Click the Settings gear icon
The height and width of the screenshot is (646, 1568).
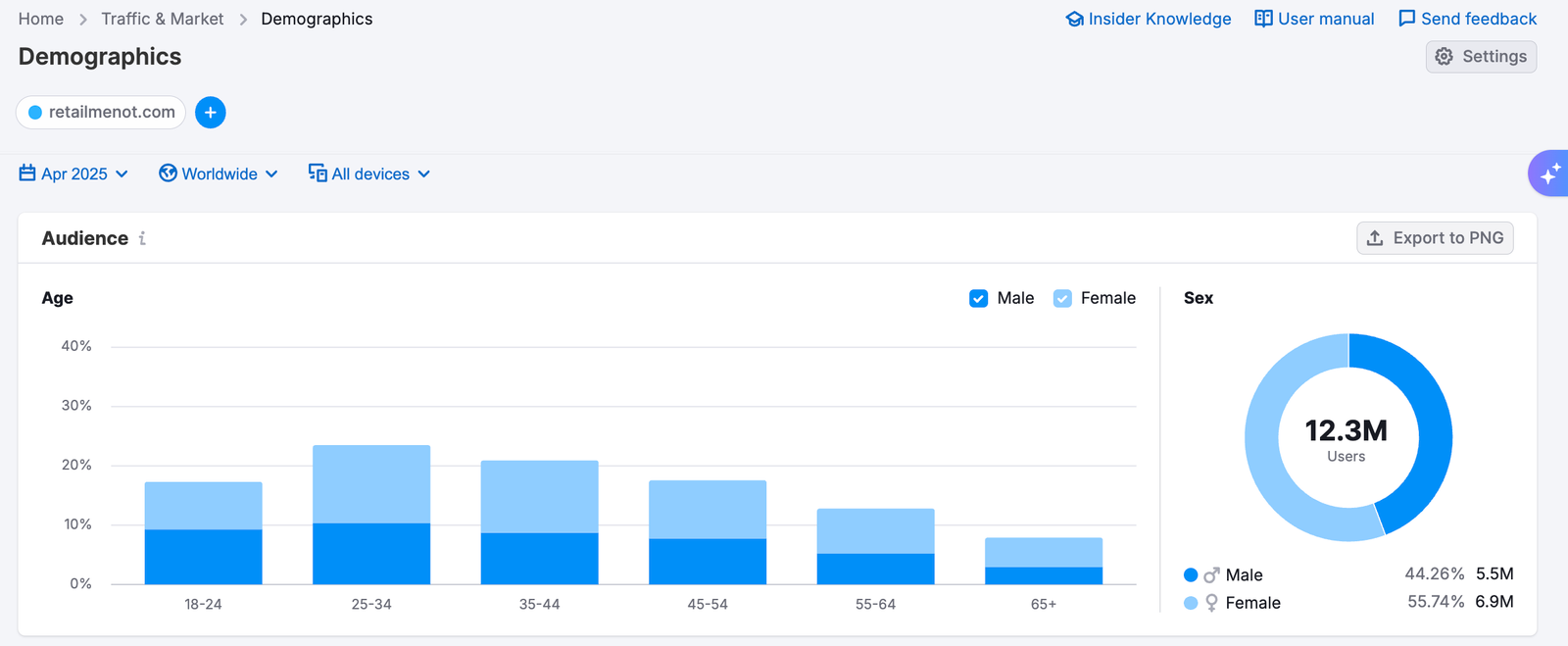[x=1444, y=57]
